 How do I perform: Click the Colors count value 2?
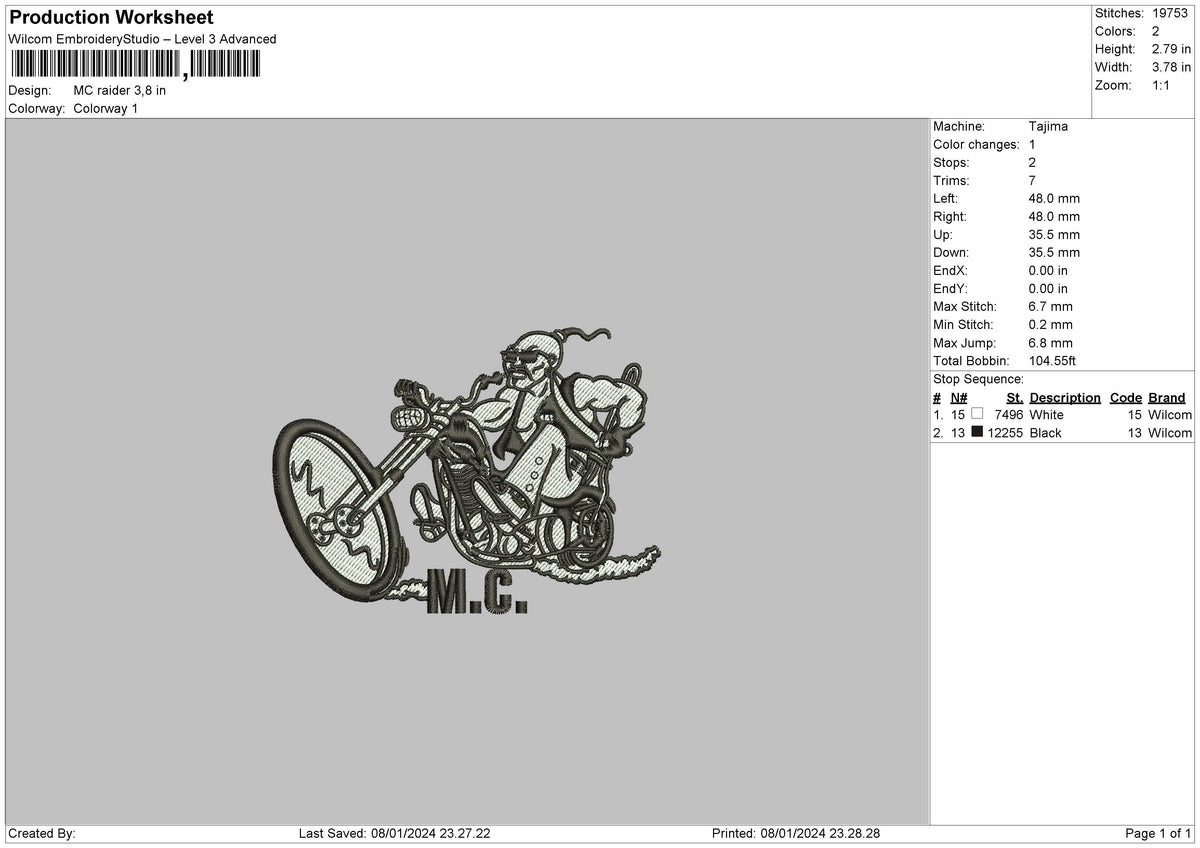(1156, 31)
